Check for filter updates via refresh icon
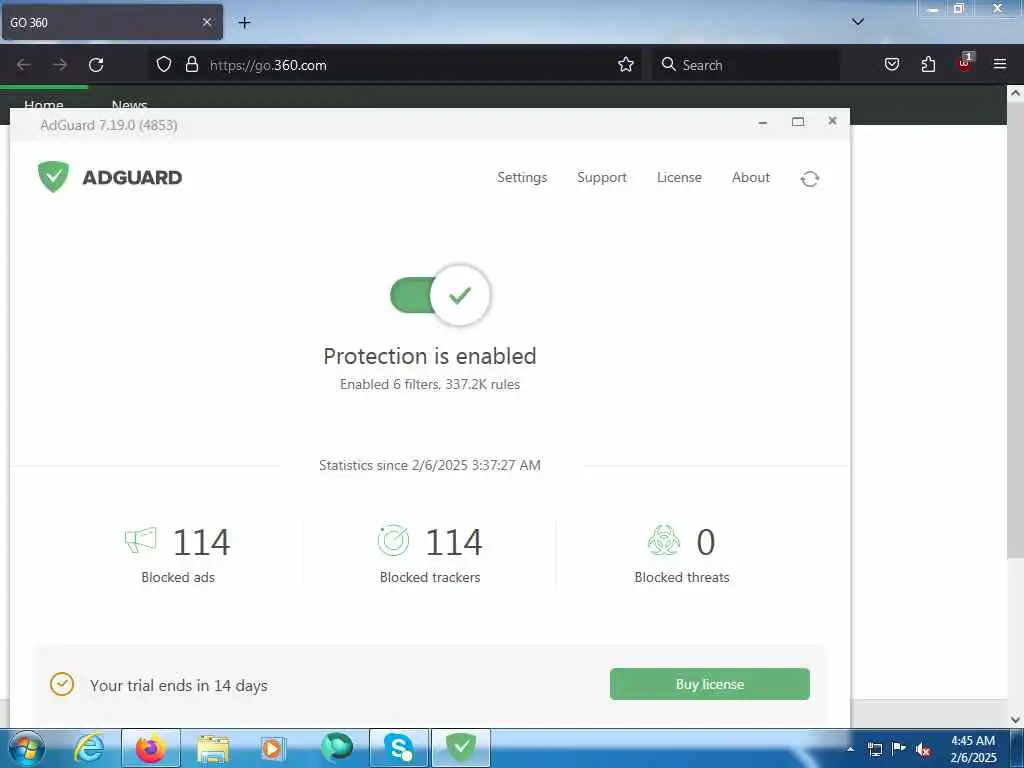Screen dimensions: 1024x768 click(810, 178)
